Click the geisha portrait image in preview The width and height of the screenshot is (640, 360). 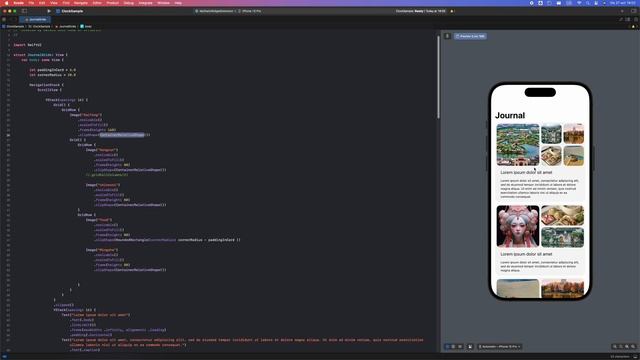tap(518, 226)
